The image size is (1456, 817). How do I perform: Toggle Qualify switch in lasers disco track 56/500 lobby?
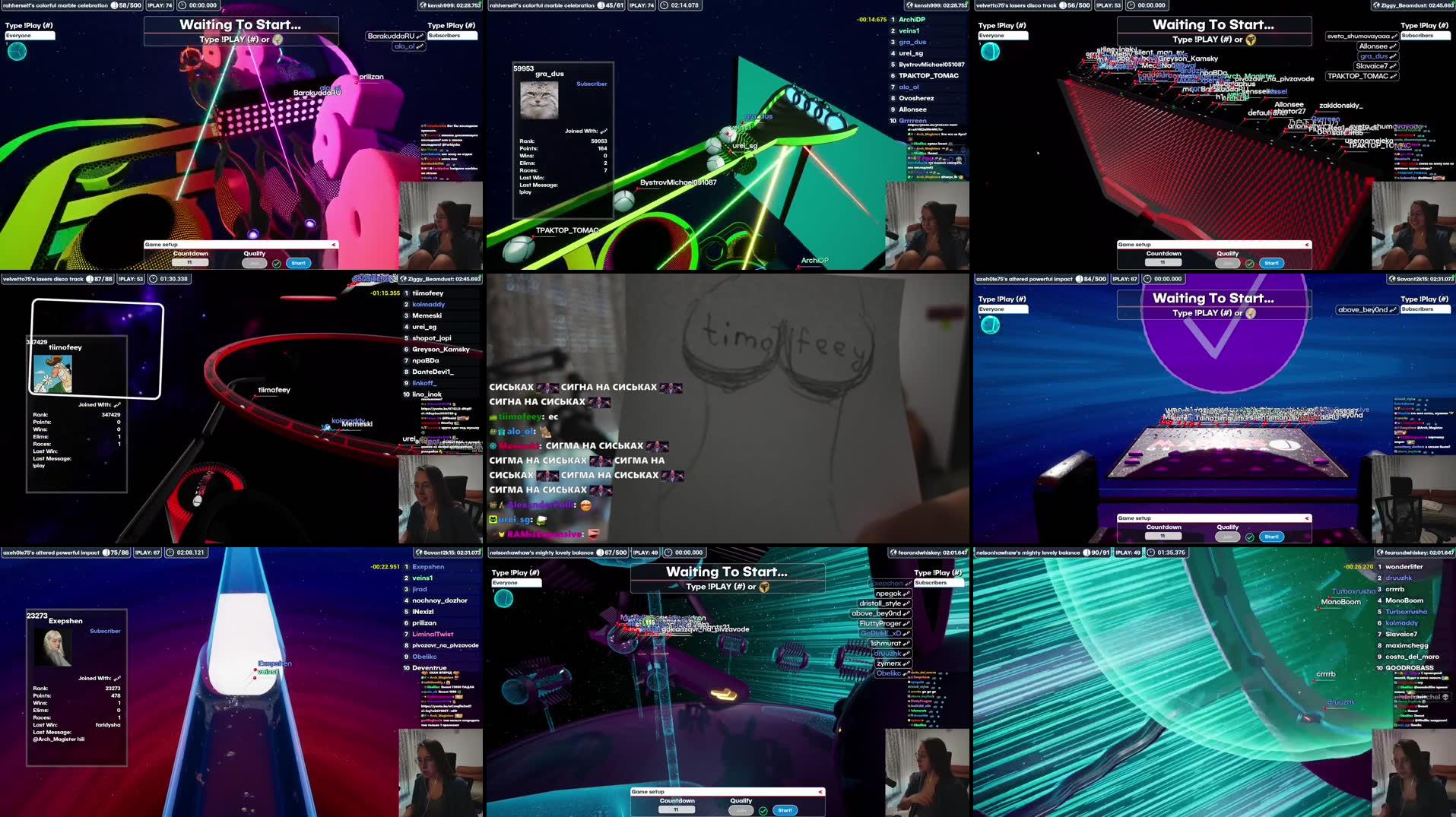[x=1227, y=263]
